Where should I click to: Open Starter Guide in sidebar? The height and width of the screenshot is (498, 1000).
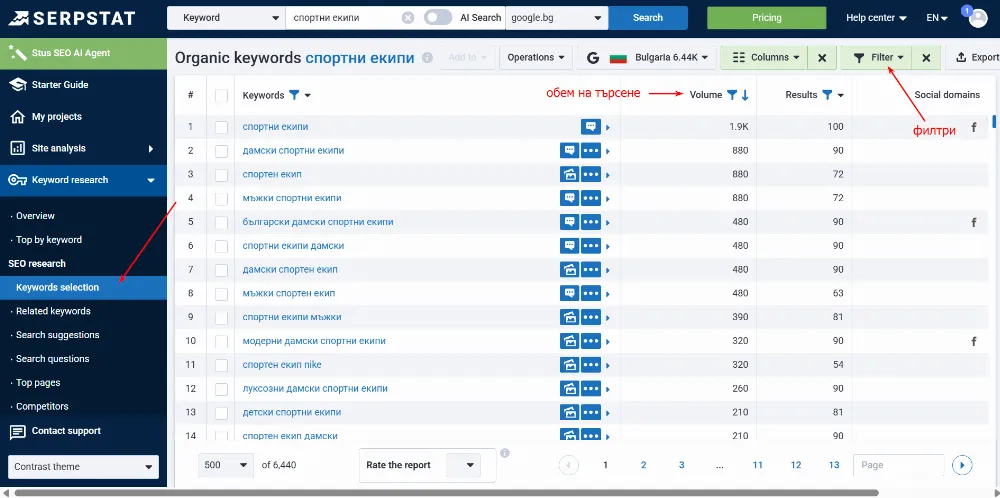83,85
